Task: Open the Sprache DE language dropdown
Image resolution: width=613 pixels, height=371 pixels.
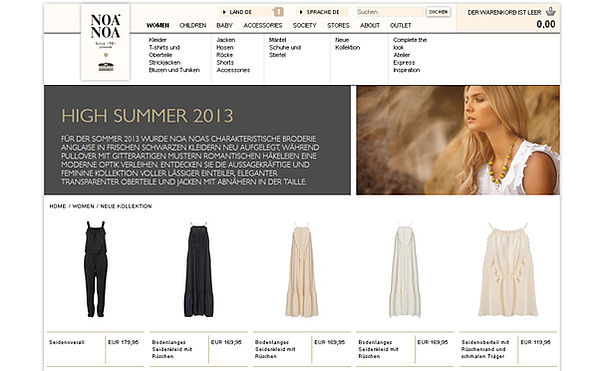Action: (x=319, y=12)
